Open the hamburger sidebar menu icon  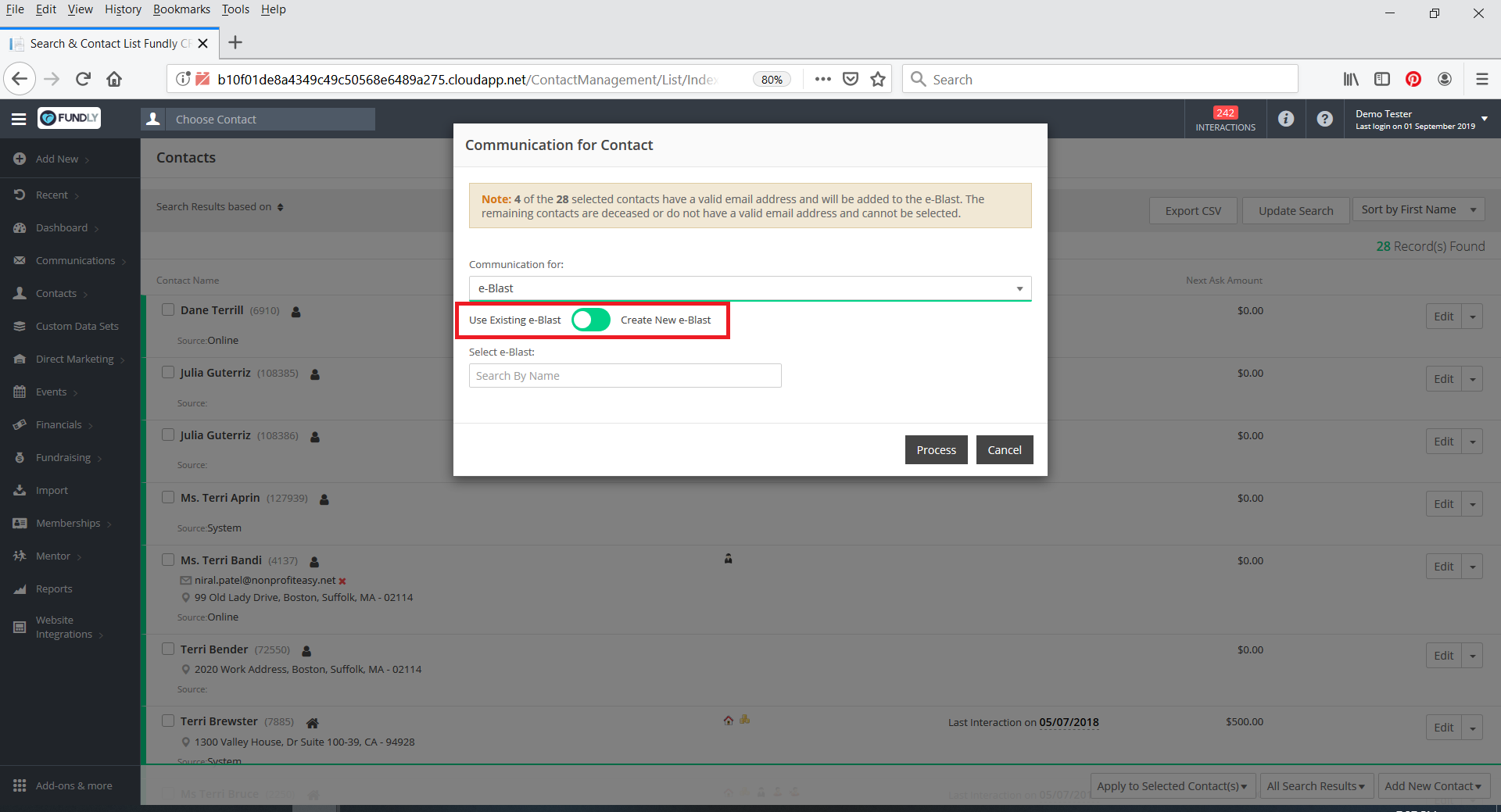19,119
